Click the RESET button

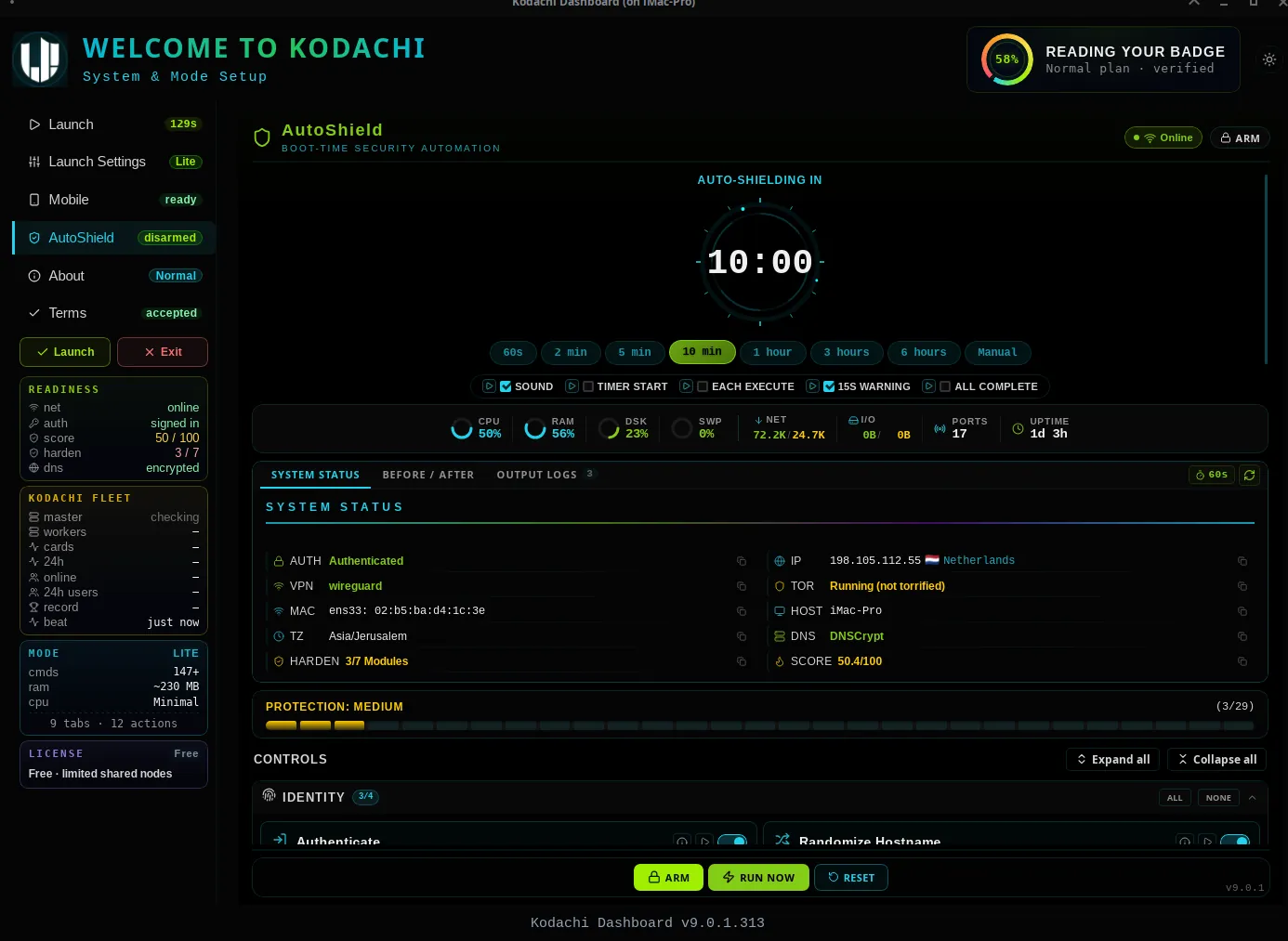(x=850, y=877)
